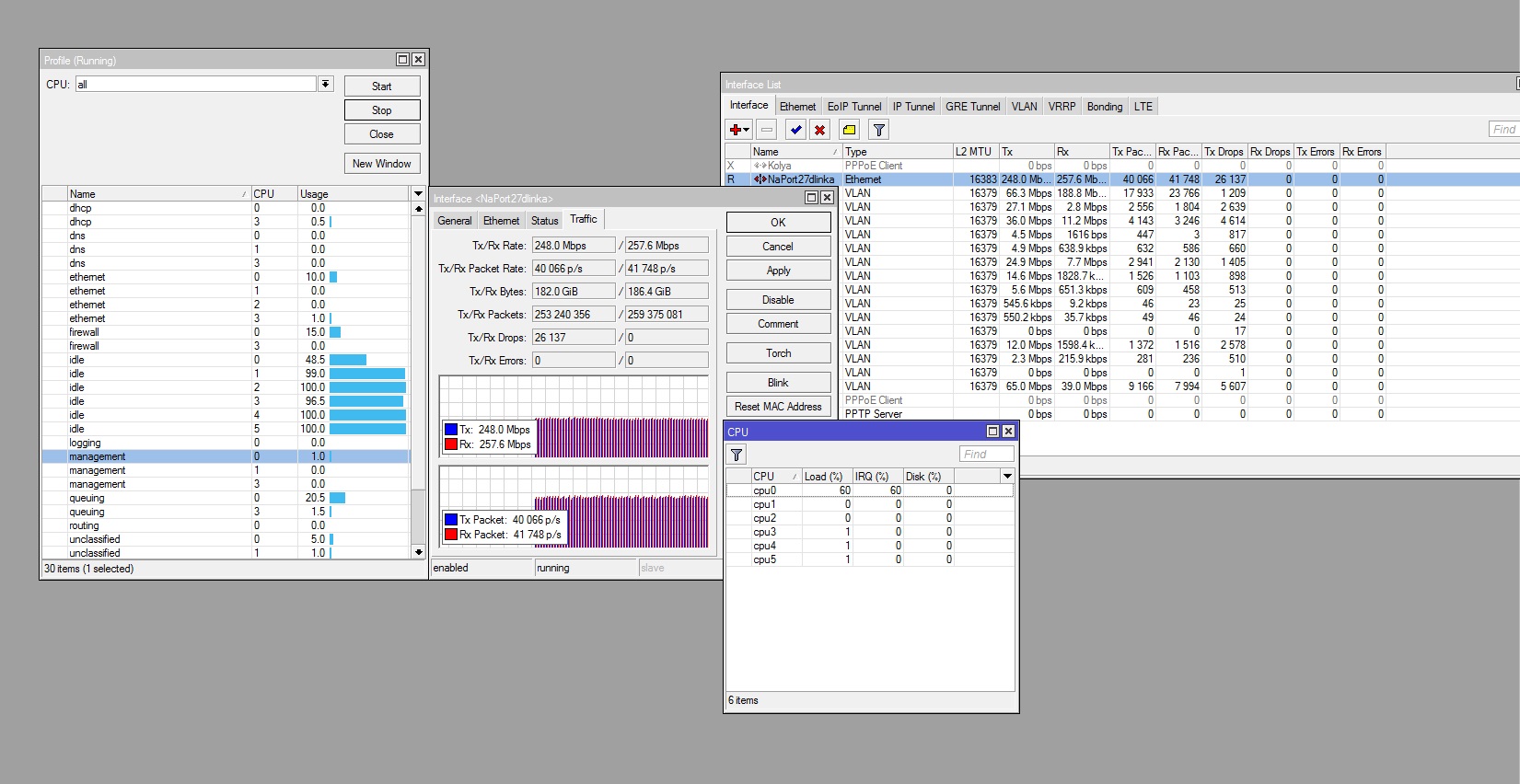Stop the running profile
This screenshot has height=784, width=1520.
(x=382, y=110)
